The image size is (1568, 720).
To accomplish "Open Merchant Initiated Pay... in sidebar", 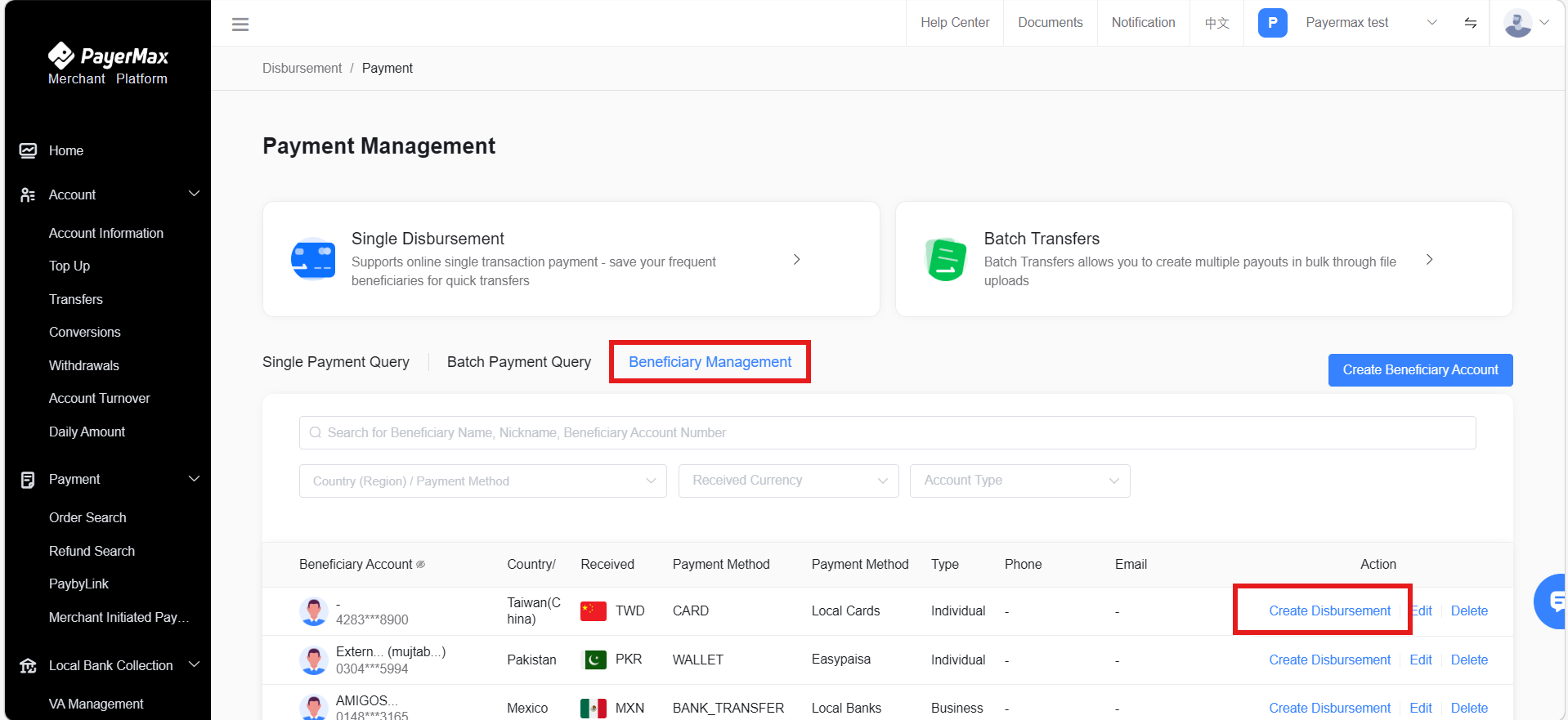I will [119, 618].
